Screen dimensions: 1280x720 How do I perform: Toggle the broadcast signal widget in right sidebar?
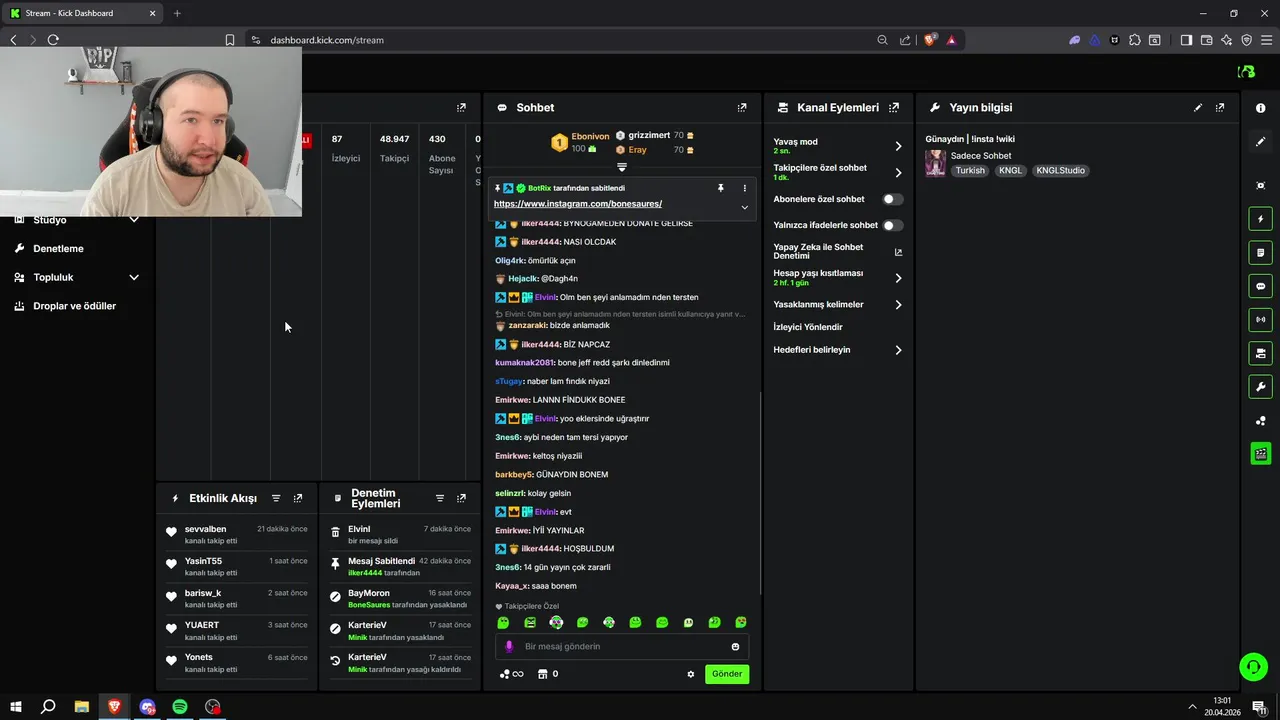[x=1260, y=320]
